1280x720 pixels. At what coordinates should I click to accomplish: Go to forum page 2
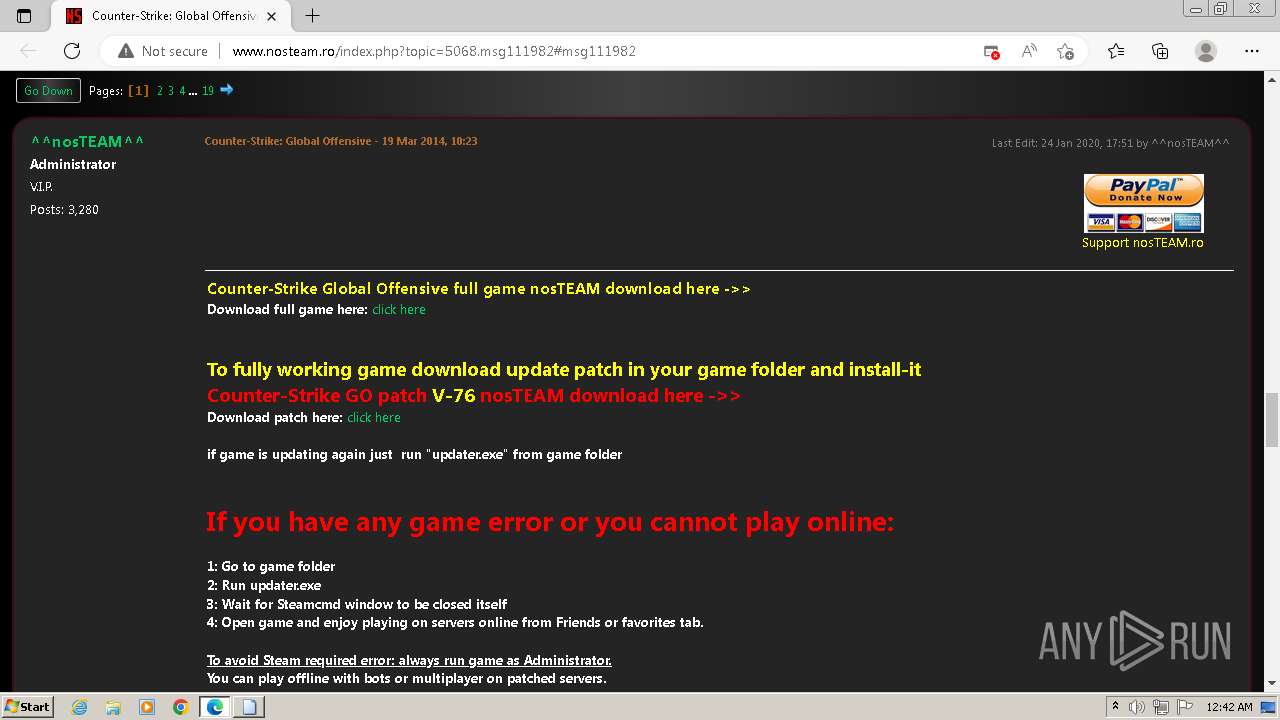point(160,91)
